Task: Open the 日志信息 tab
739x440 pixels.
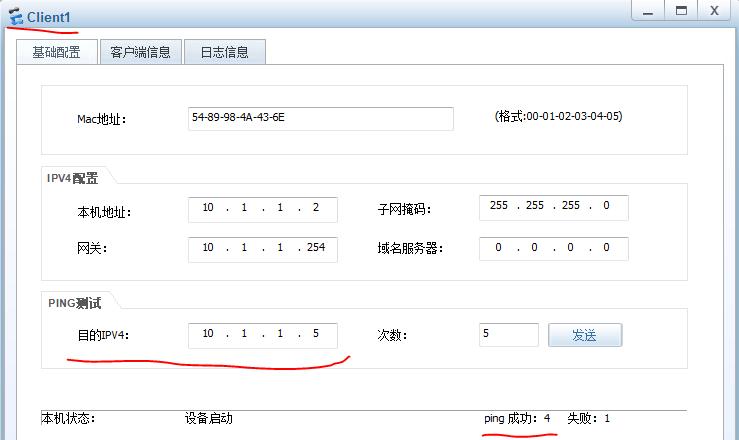Action: tap(224, 52)
